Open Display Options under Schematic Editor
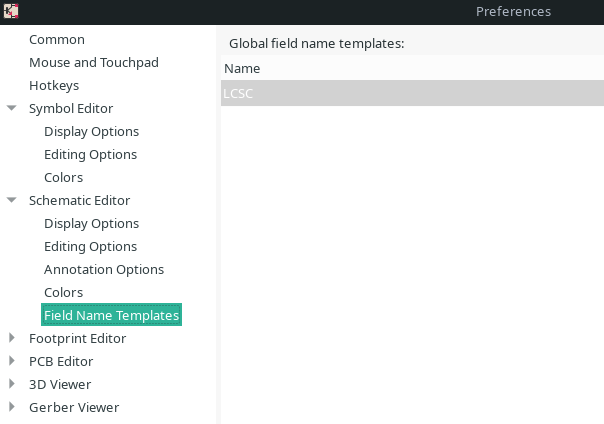The width and height of the screenshot is (604, 424). [x=91, y=224]
